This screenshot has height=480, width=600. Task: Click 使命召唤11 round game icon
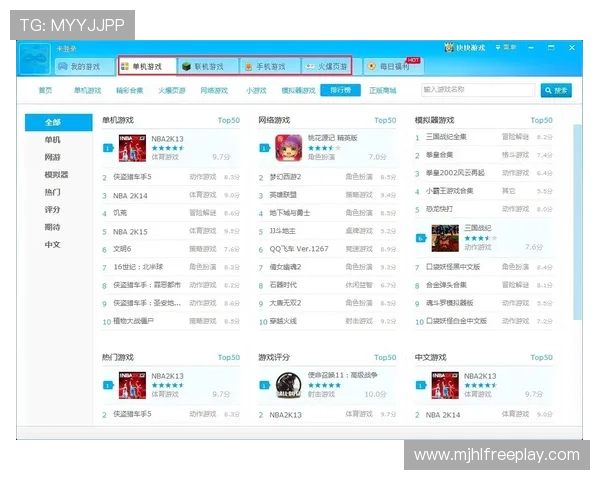click(x=289, y=385)
